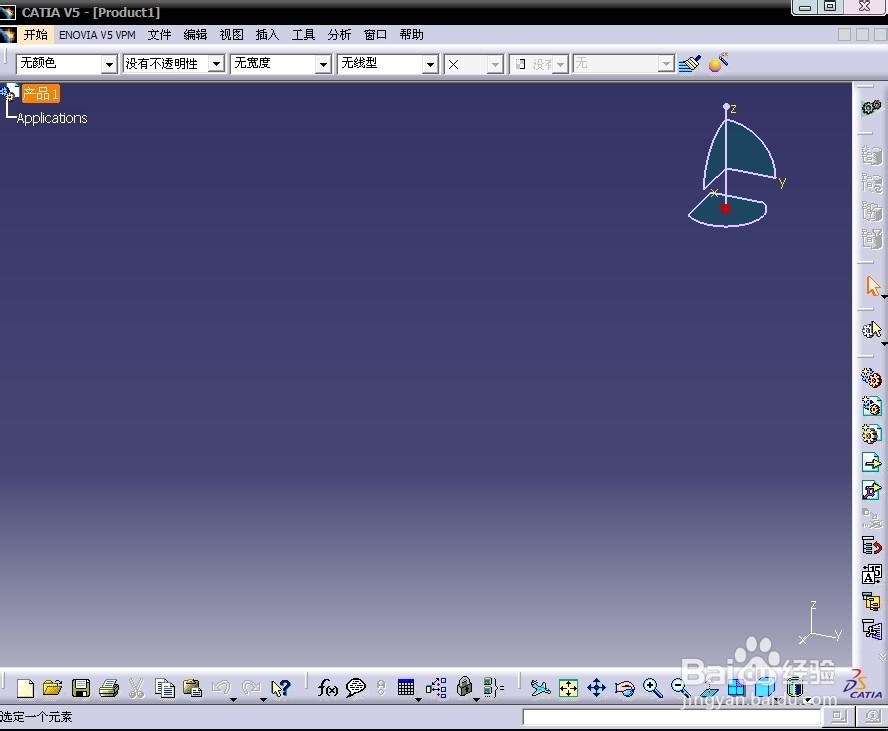This screenshot has height=731, width=888.
Task: Click the Existing Component arrow icon
Action: (872, 462)
